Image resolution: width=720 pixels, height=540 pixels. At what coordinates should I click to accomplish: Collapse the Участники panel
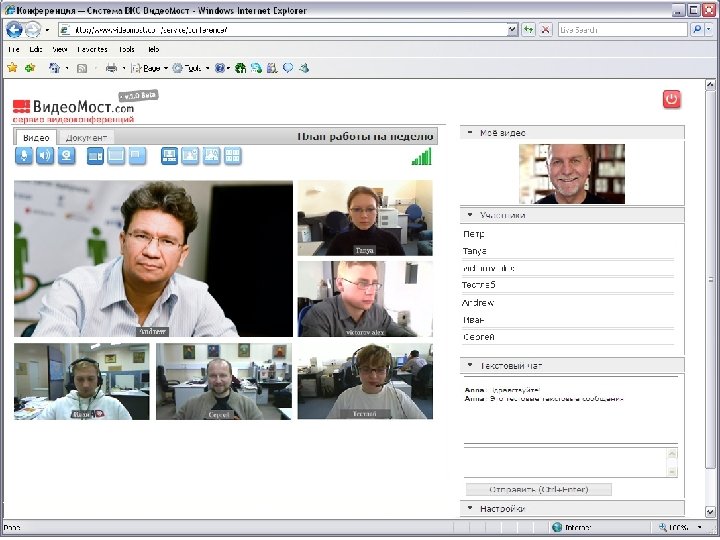pos(470,215)
